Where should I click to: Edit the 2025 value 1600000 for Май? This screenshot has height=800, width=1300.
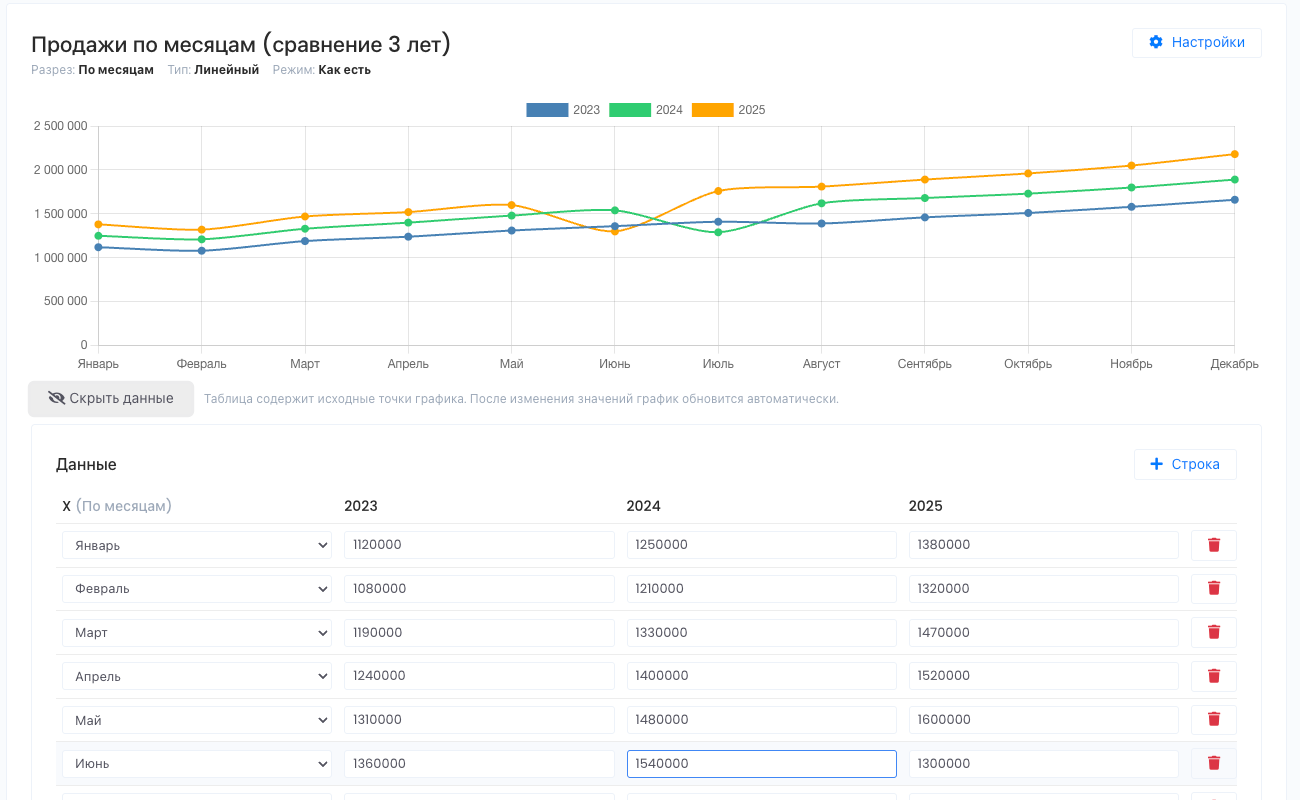(1044, 720)
